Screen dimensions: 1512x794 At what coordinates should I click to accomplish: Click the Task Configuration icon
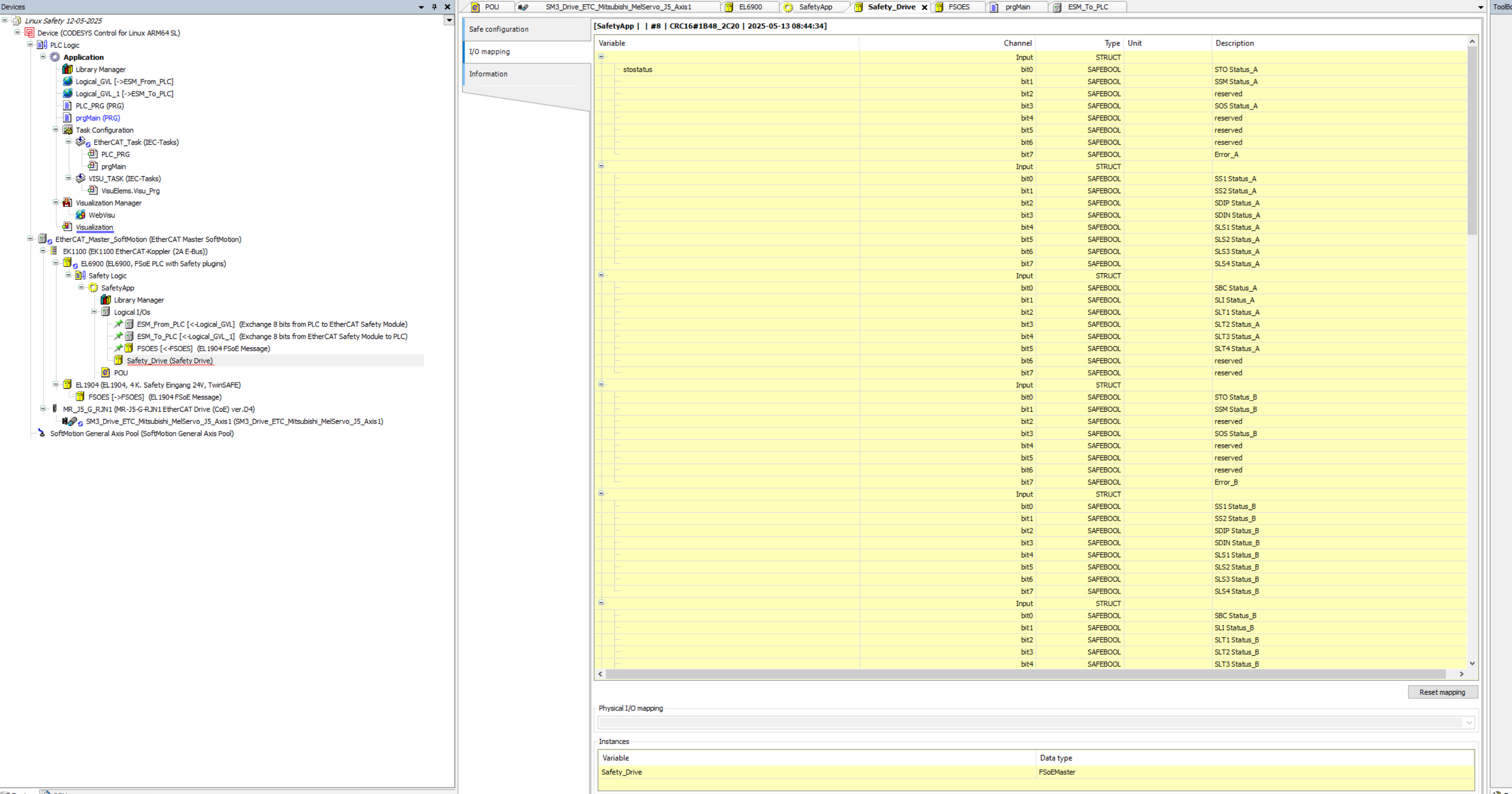pyautogui.click(x=68, y=130)
